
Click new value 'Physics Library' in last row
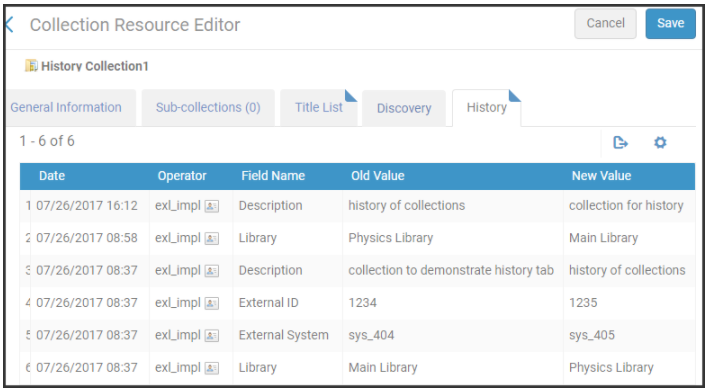tap(611, 368)
